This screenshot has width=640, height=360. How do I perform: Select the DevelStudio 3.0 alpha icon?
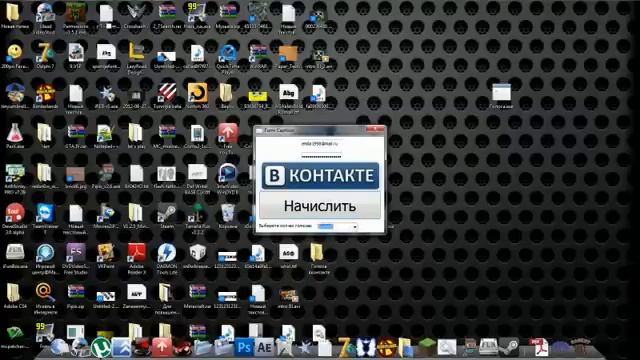point(15,219)
